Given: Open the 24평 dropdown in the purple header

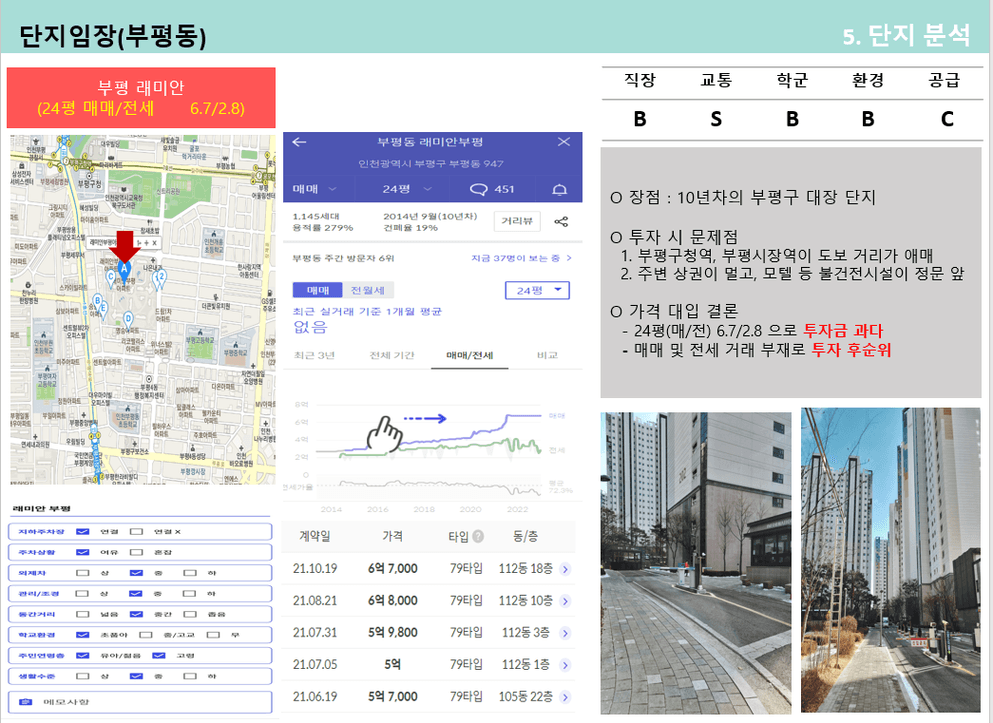Looking at the screenshot, I should (x=407, y=189).
